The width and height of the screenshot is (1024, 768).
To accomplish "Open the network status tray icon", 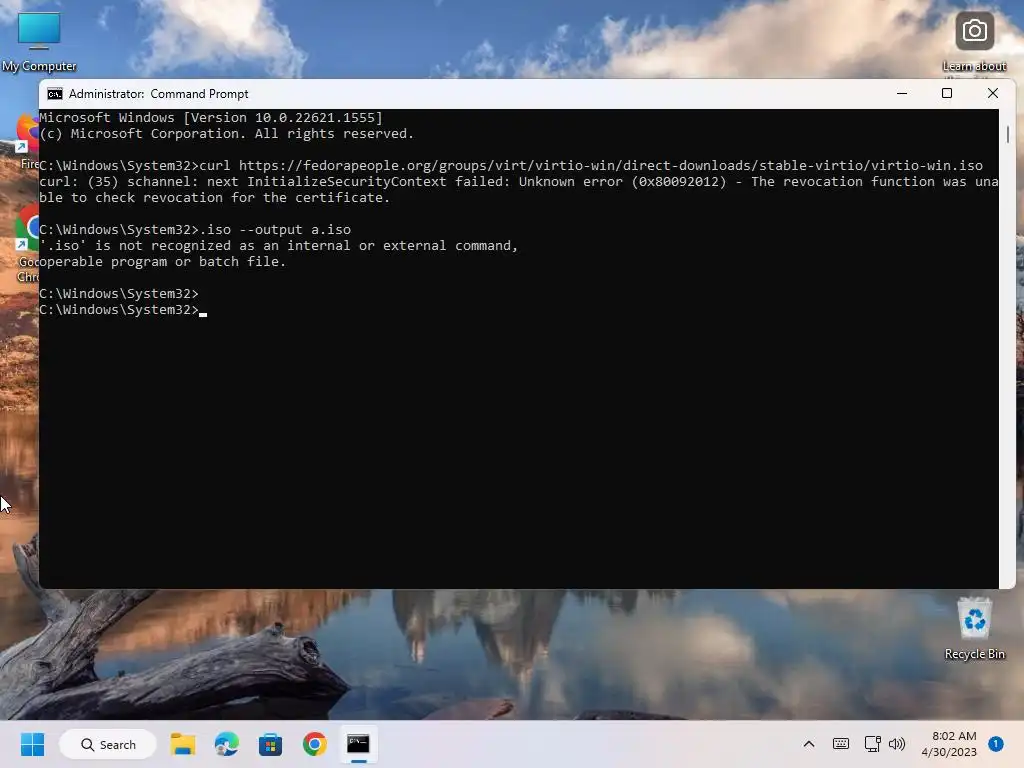I will [x=872, y=744].
